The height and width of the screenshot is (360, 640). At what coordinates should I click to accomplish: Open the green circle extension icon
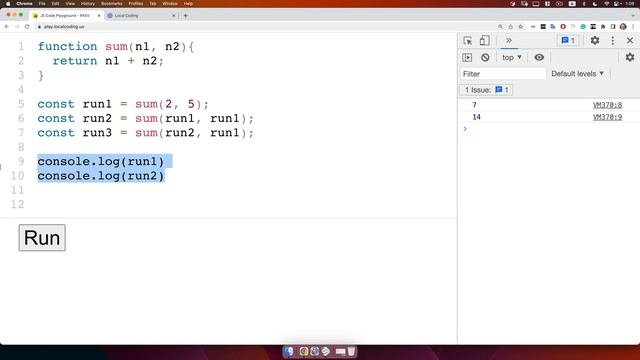583,27
